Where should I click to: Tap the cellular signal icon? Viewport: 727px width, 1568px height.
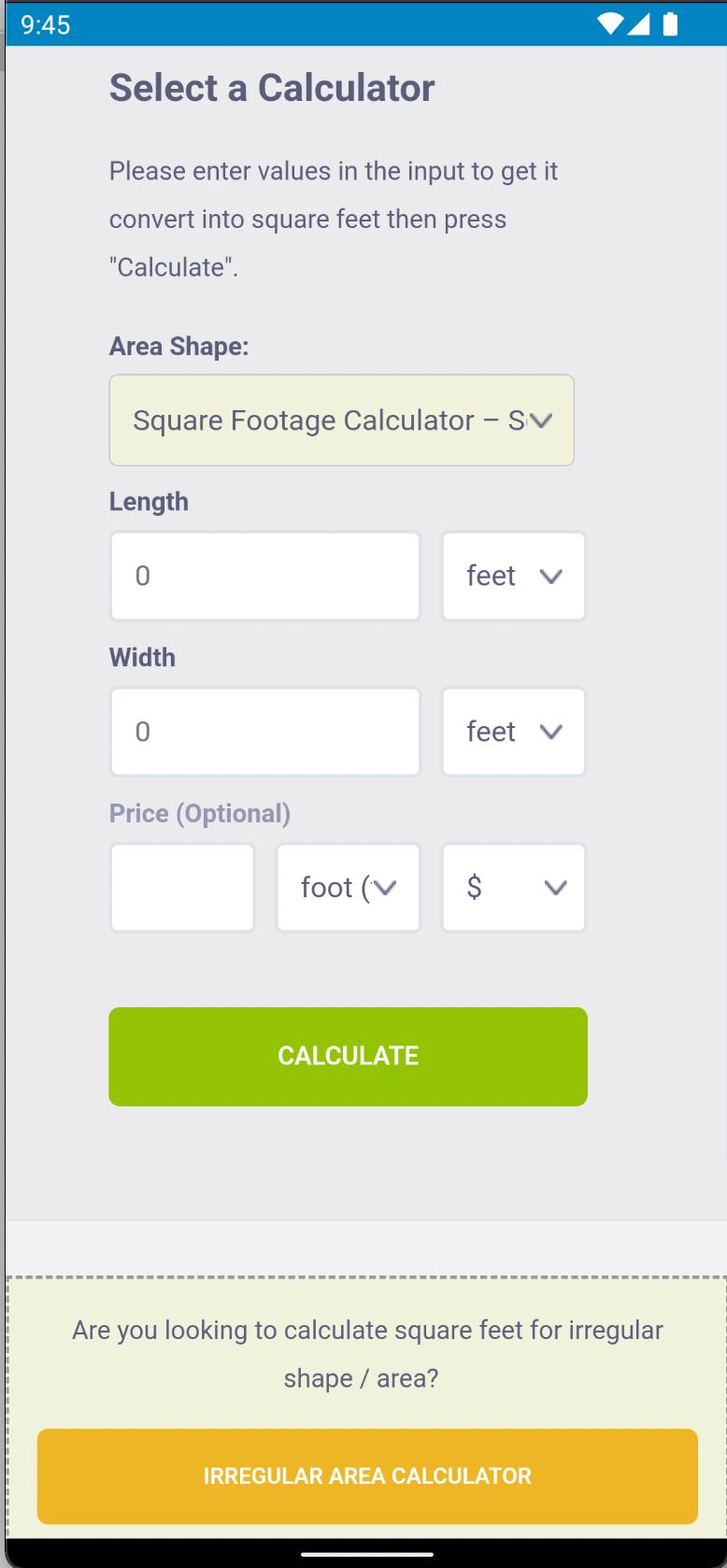tap(639, 24)
